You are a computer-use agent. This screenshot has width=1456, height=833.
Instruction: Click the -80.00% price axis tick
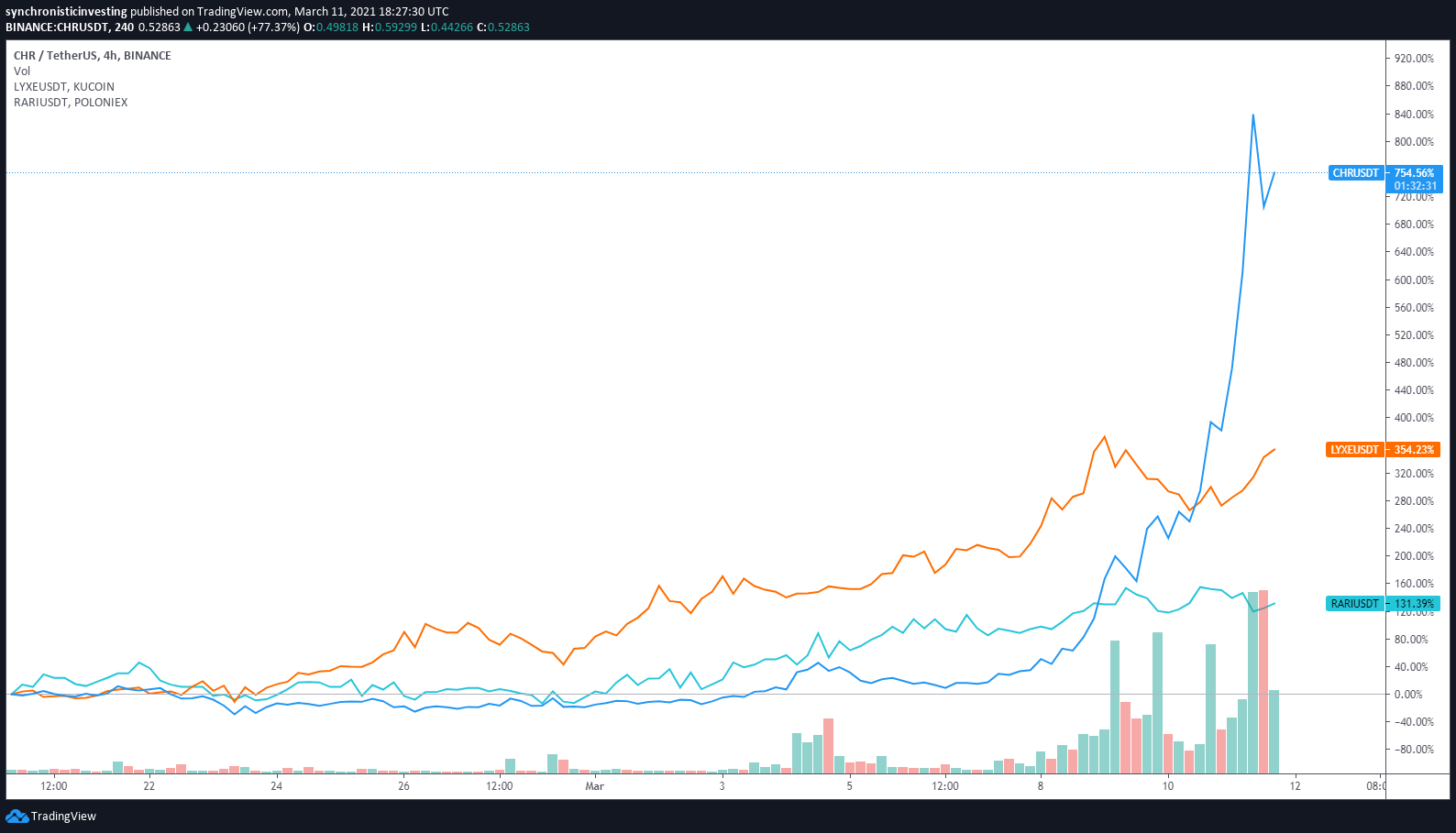(1412, 750)
